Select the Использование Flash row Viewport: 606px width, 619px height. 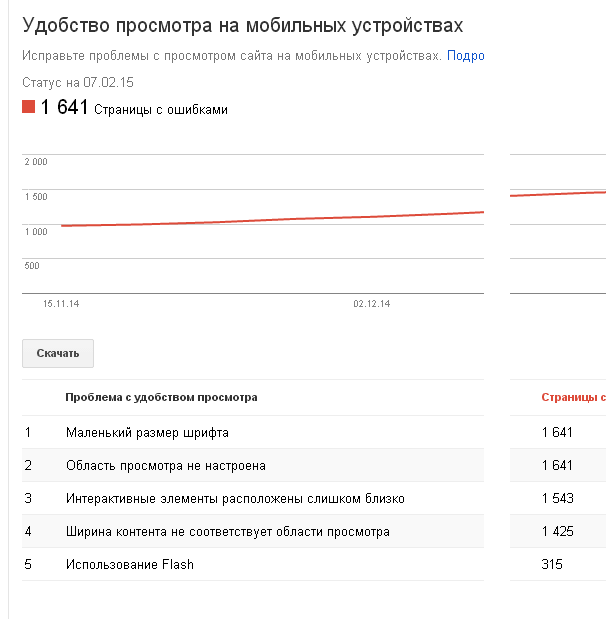tap(253, 564)
